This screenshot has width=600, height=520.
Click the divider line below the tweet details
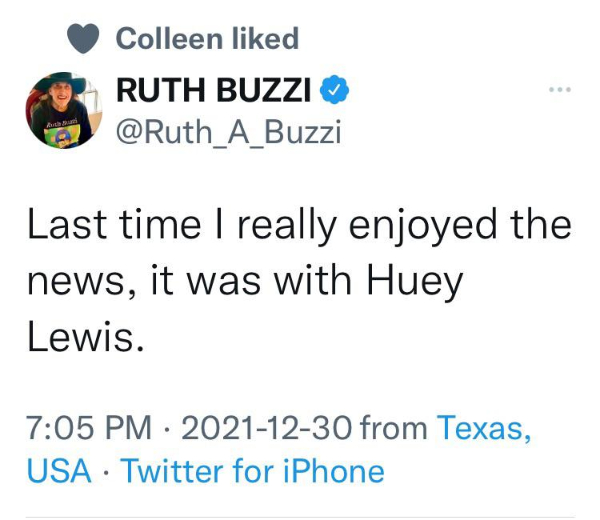point(300,515)
